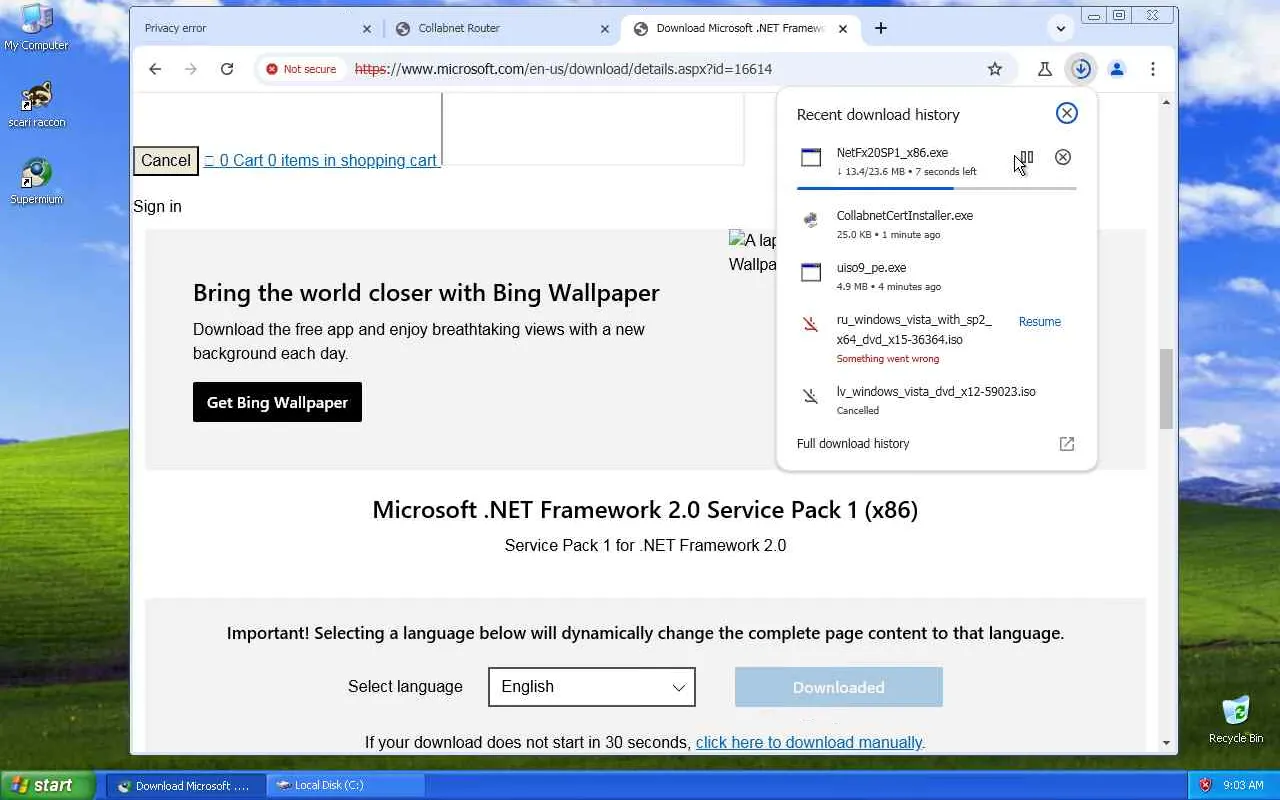Click the Cancel button on the page

pos(166,160)
